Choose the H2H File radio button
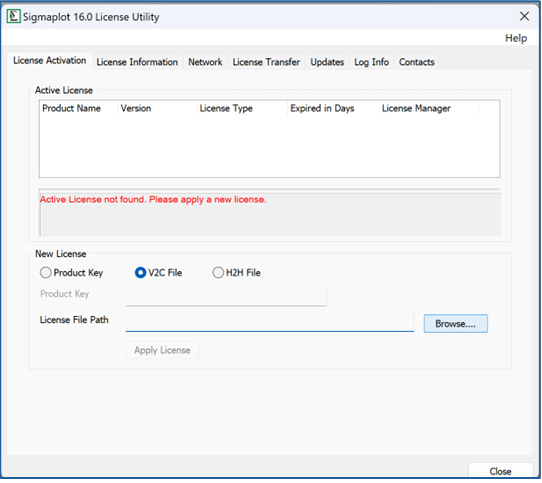This screenshot has height=483, width=542. (x=218, y=272)
